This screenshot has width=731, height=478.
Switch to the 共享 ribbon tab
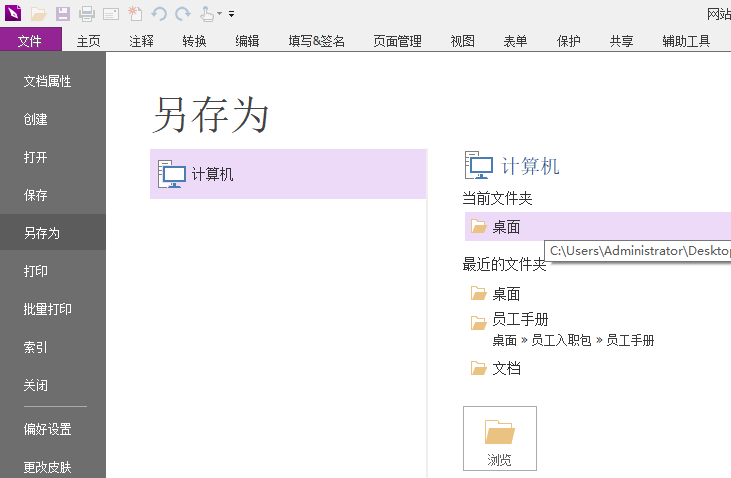tap(621, 41)
